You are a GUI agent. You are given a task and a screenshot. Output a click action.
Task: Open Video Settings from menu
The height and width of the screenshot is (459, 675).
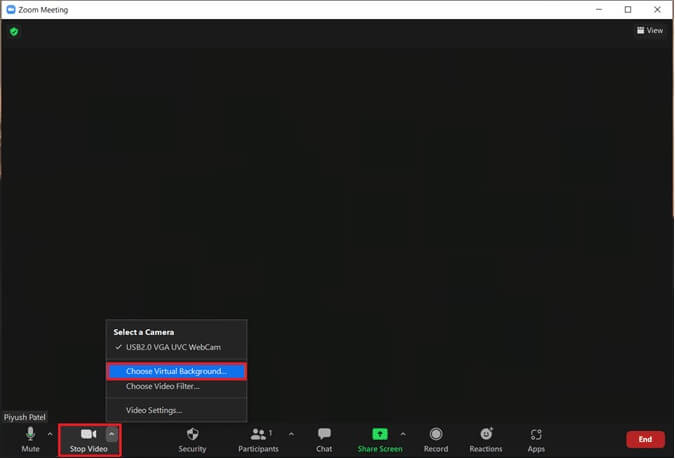176,410
